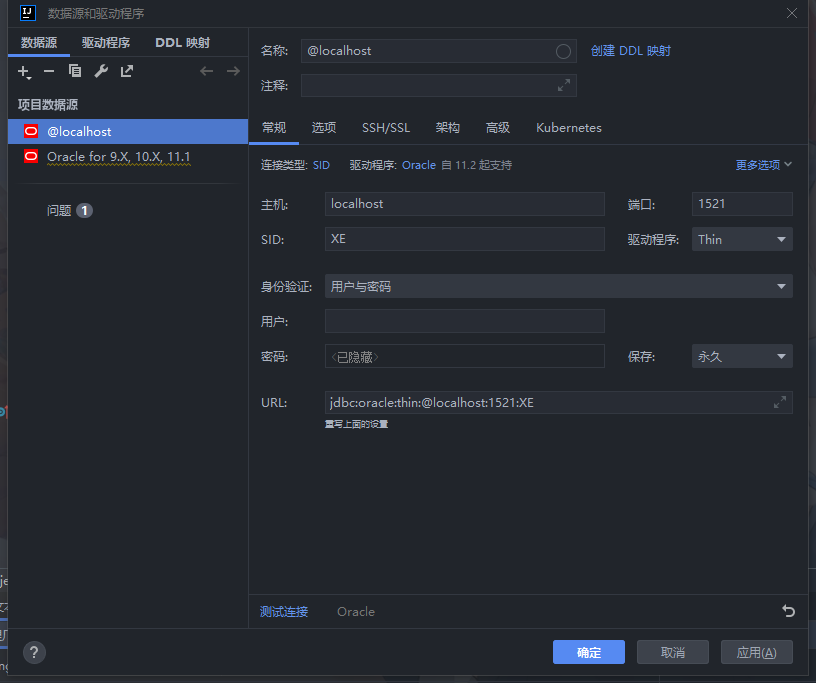Image resolution: width=816 pixels, height=683 pixels.
Task: Click the color circle in the name field
Action: [x=564, y=51]
